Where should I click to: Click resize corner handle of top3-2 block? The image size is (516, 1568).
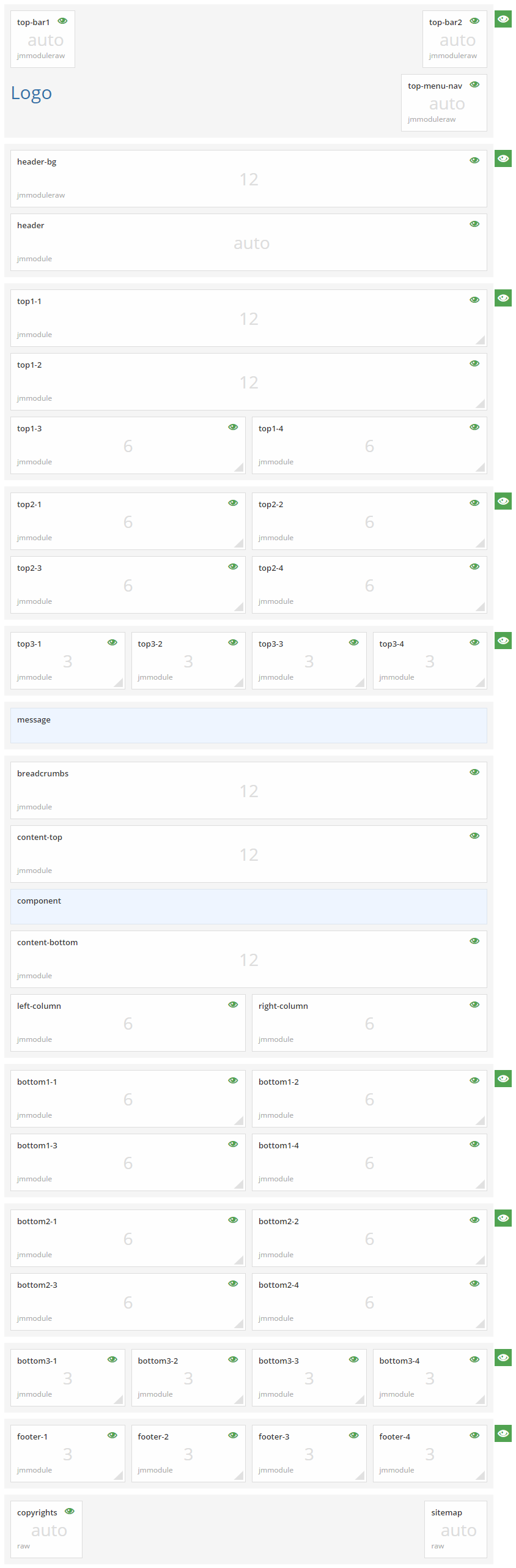click(239, 683)
